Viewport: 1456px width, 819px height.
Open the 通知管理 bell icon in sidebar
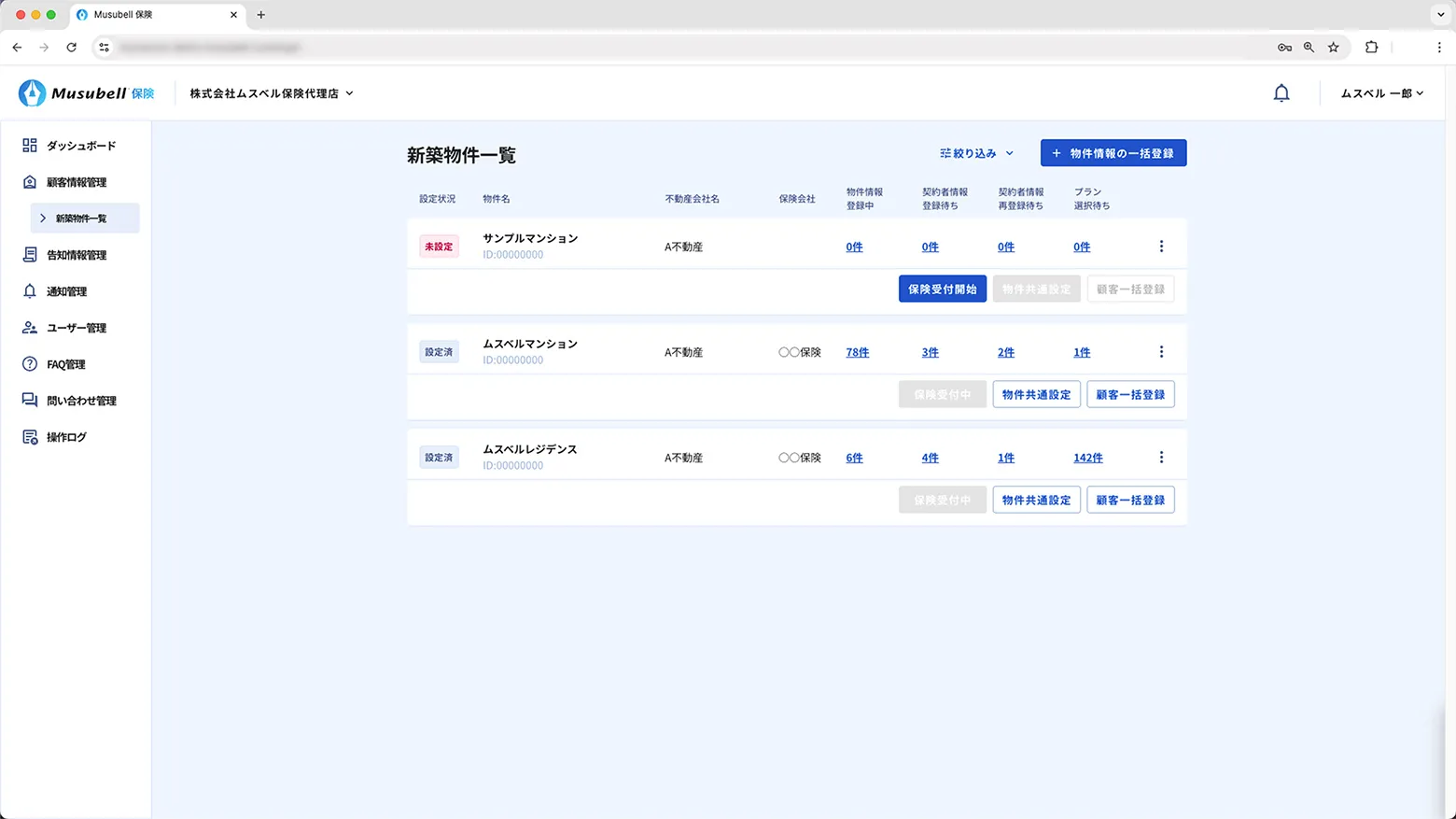pyautogui.click(x=31, y=290)
